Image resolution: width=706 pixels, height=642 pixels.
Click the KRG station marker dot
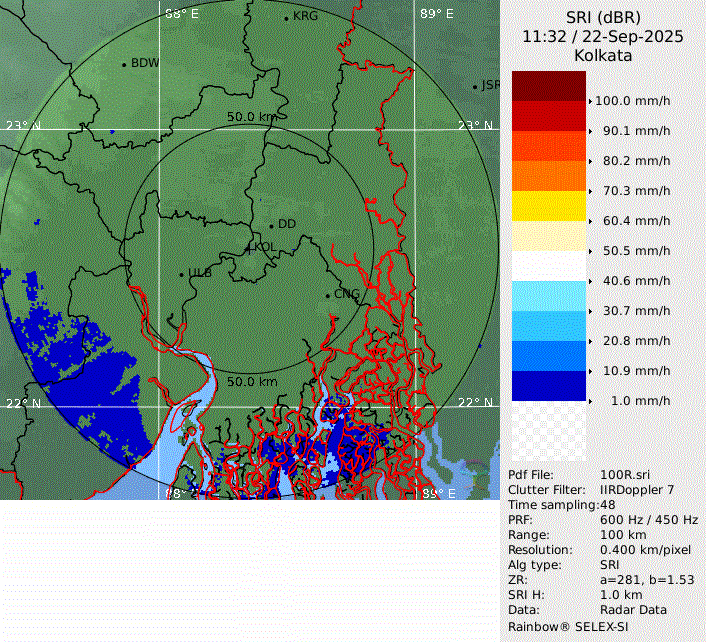(286, 18)
